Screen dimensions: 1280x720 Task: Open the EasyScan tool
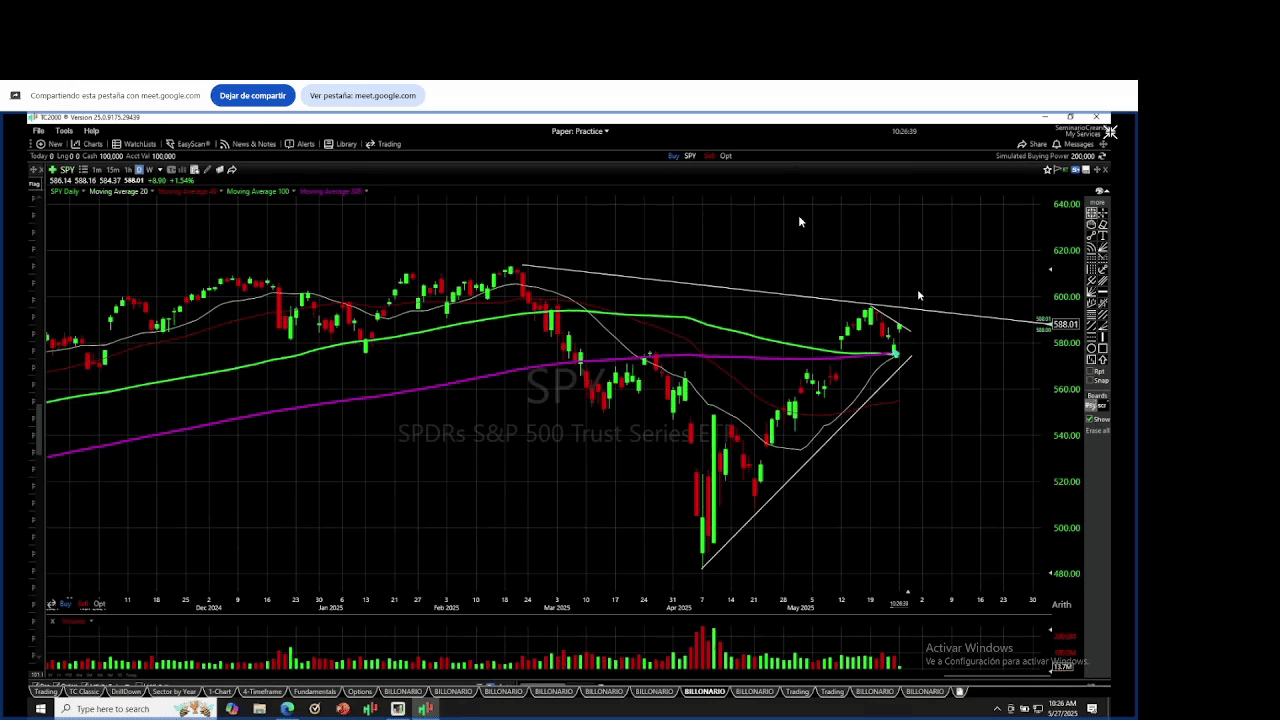click(x=187, y=144)
